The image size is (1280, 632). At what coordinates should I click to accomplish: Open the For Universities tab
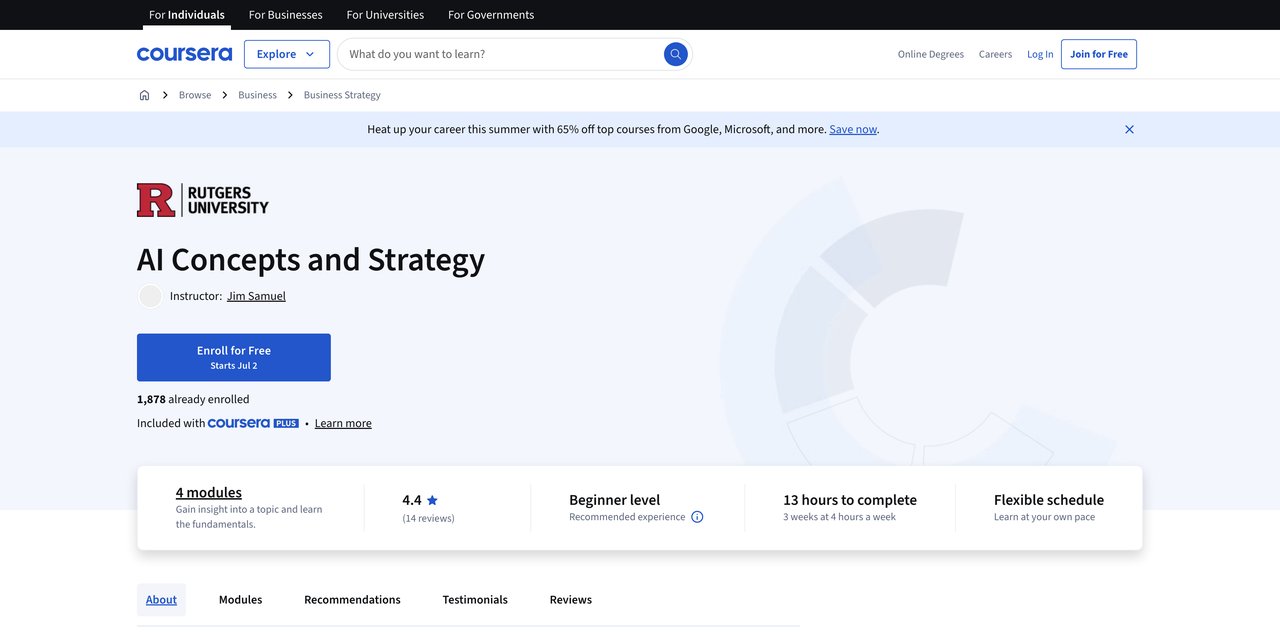pos(385,15)
